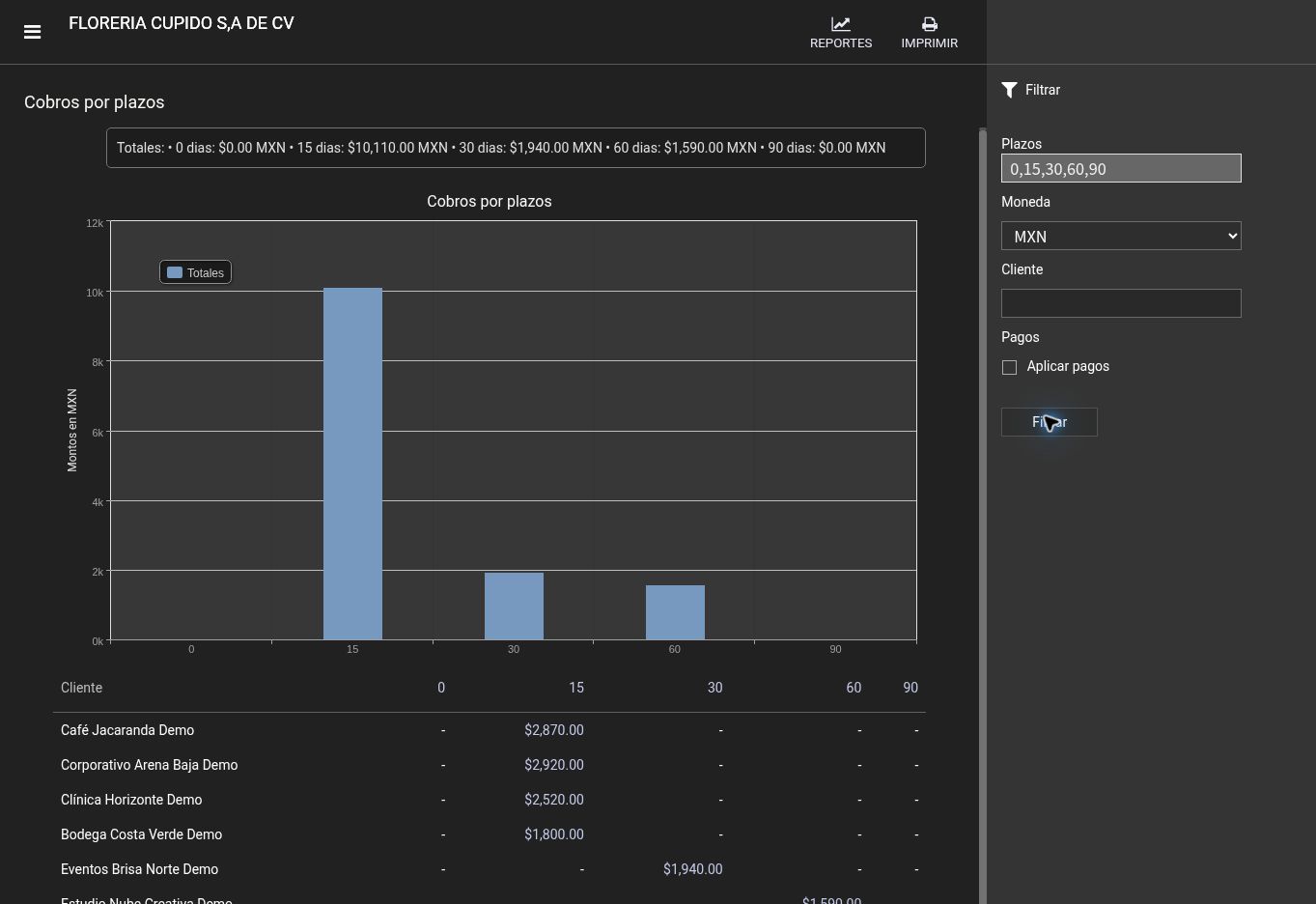Click the 60-day chart bar
Viewport: 1316px width, 904px height.
[675, 612]
